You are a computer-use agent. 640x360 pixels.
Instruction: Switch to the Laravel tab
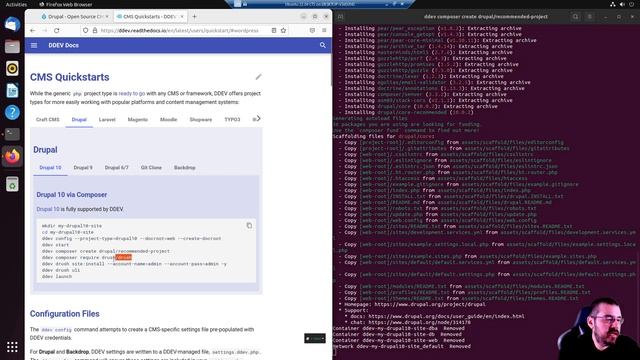107,120
